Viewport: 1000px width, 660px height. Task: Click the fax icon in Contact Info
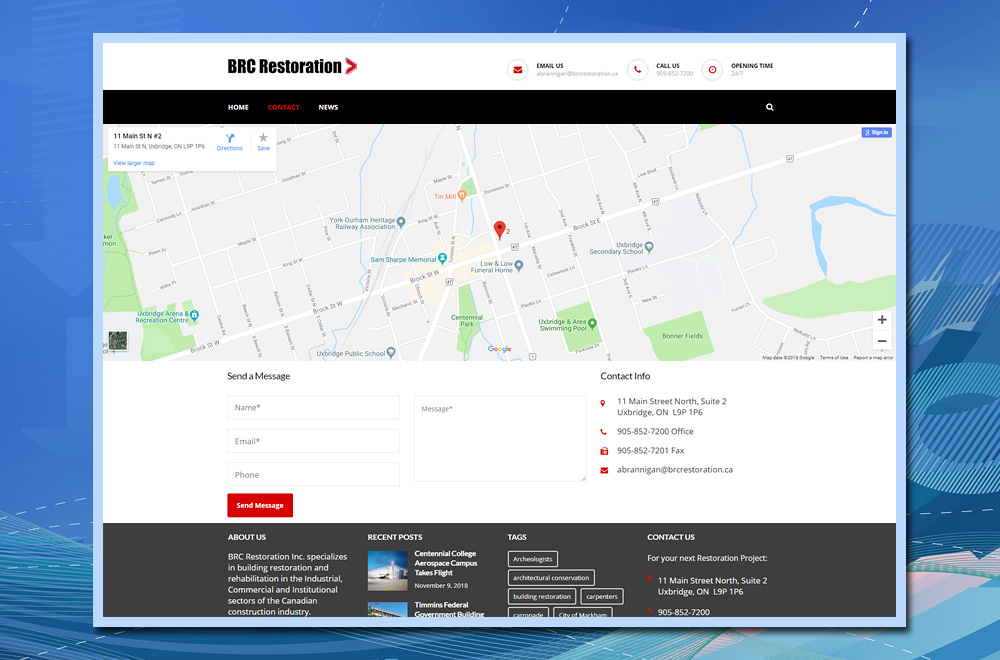point(604,451)
